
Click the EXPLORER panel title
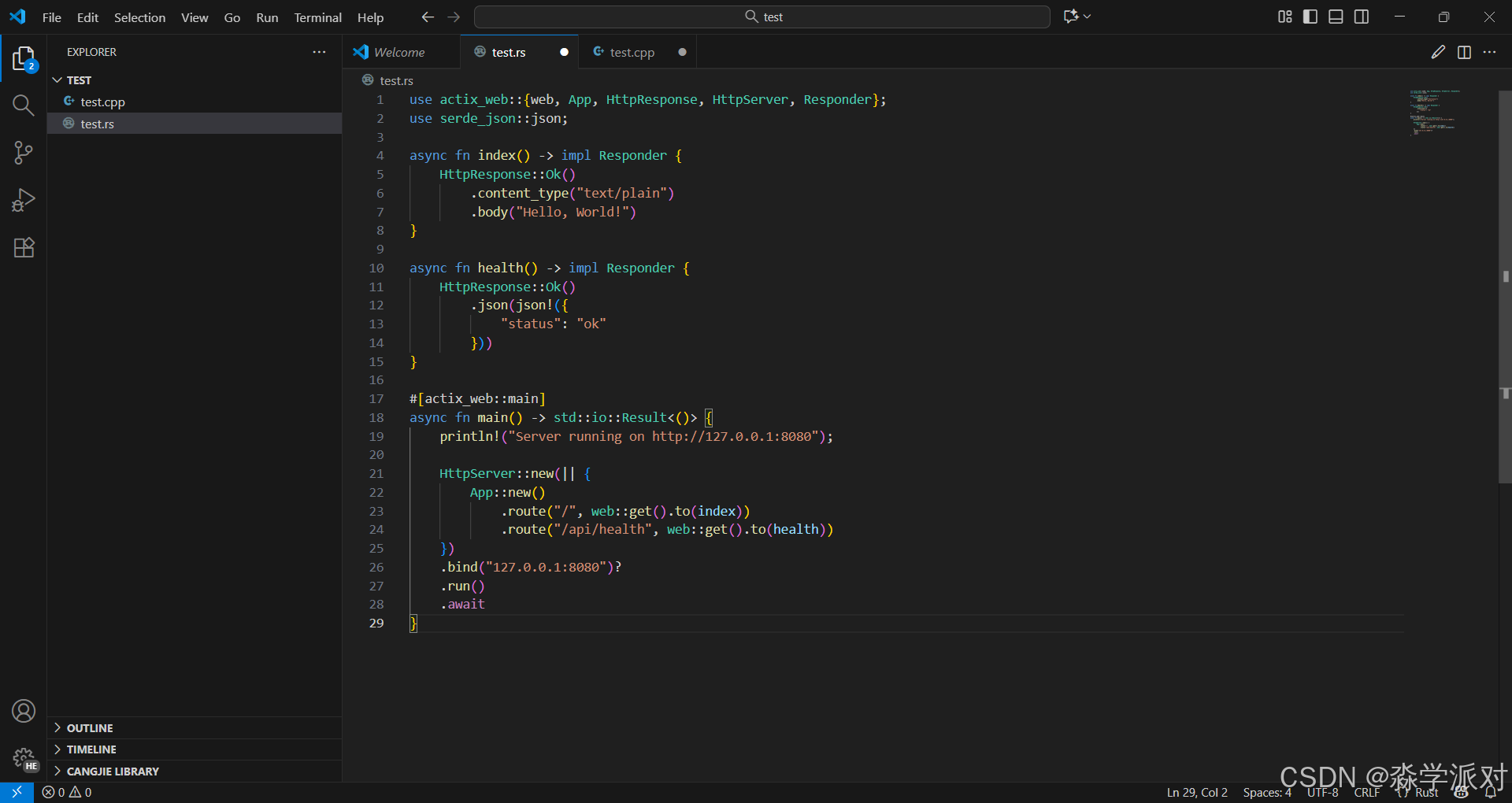91,52
